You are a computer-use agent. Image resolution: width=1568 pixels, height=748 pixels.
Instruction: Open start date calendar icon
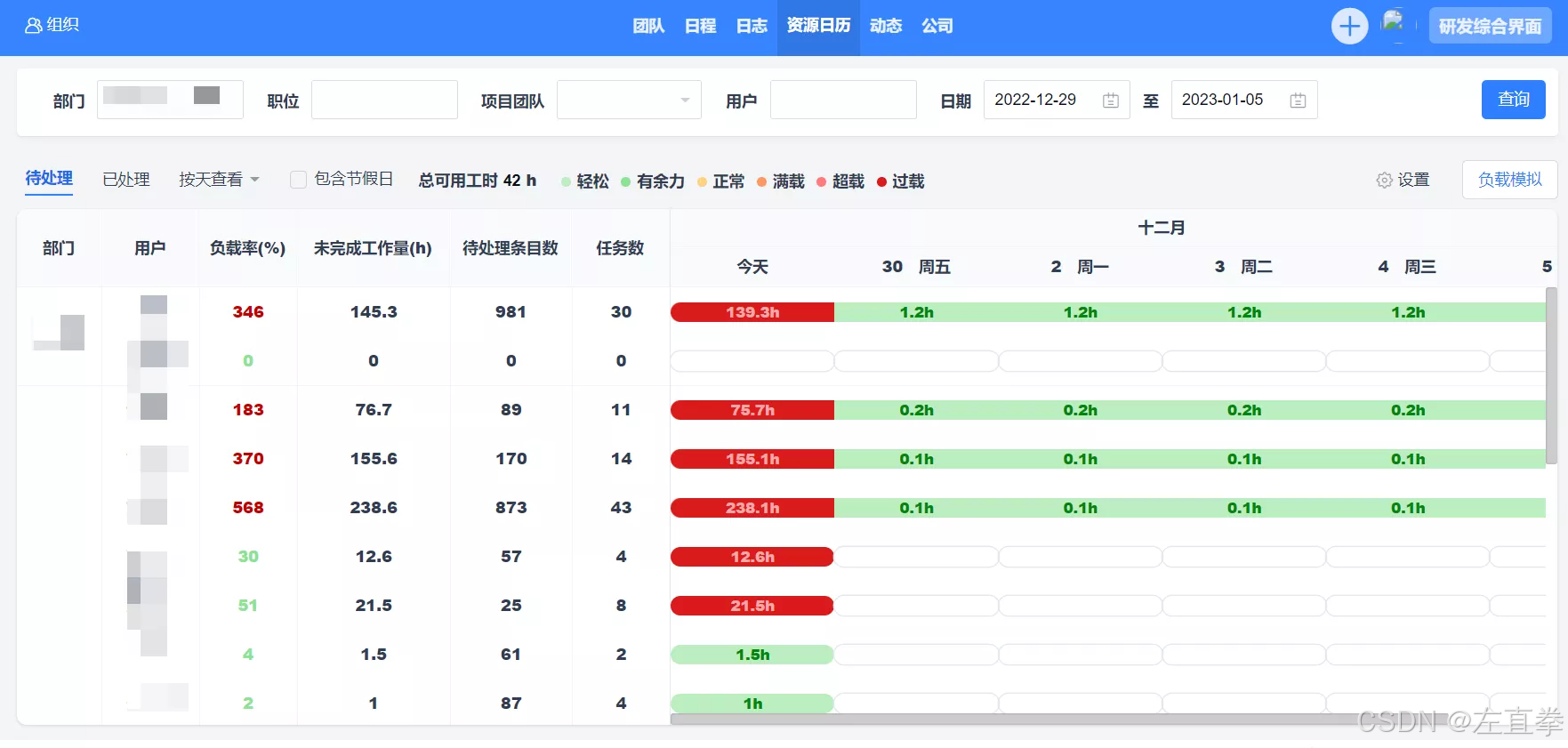tap(1110, 101)
